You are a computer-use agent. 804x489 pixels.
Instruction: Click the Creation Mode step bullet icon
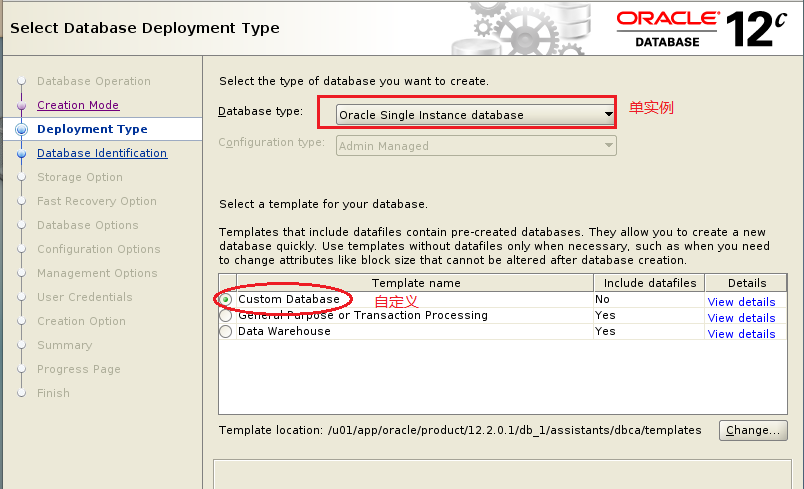(x=22, y=106)
